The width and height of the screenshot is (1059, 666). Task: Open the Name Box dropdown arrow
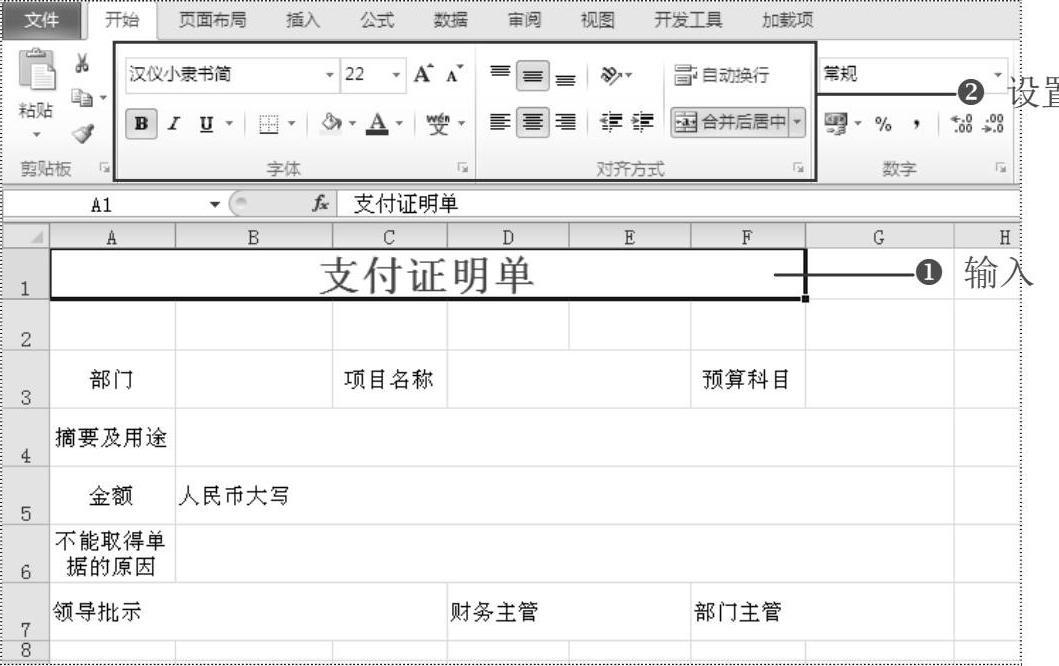tap(215, 204)
